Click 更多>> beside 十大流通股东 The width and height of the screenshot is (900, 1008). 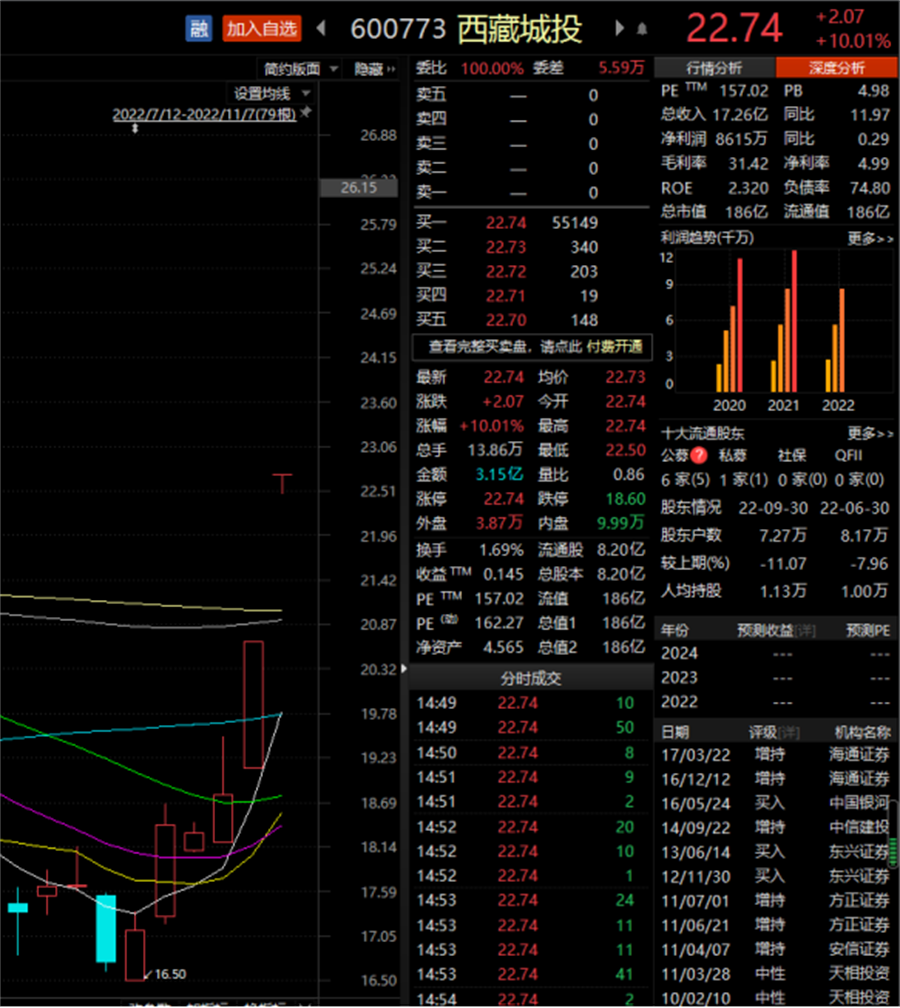(x=870, y=433)
